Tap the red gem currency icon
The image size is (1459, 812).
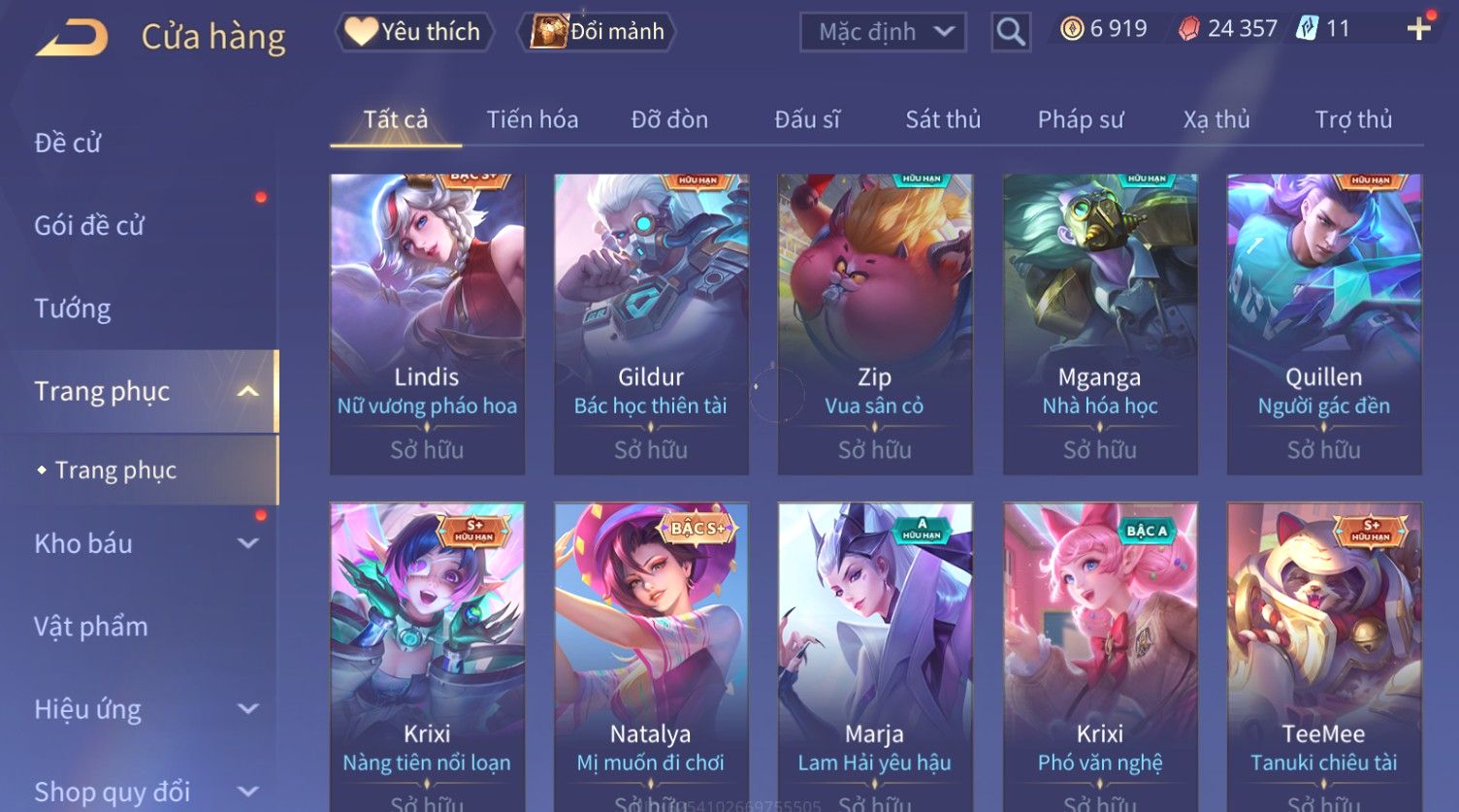coord(1188,29)
